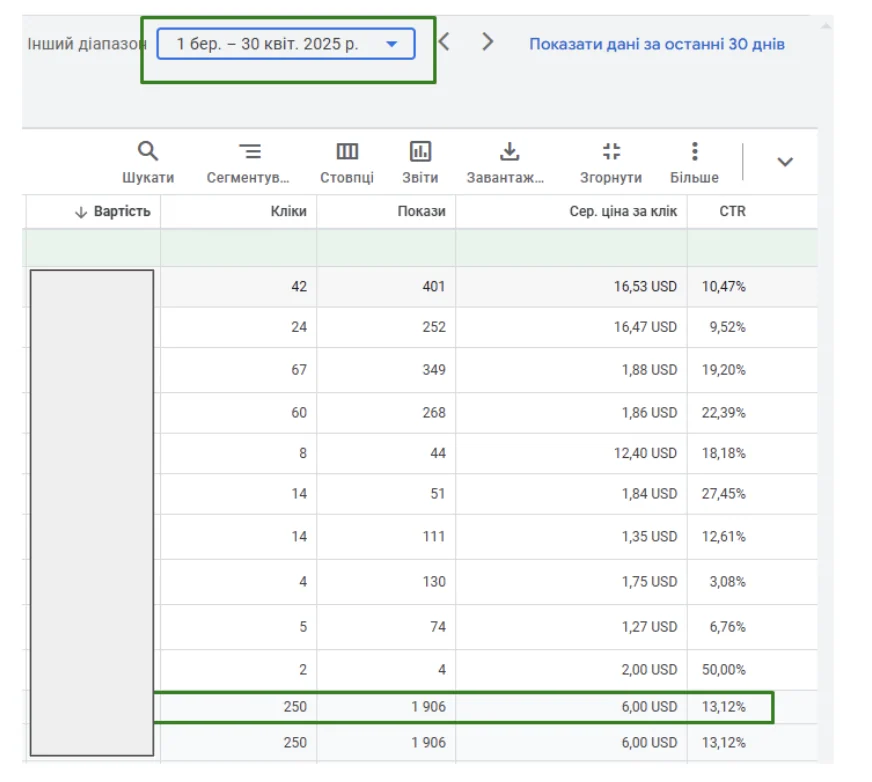Image resolution: width=872 pixels, height=782 pixels.
Task: Select the 3,08% CTR value
Action: tap(727, 582)
